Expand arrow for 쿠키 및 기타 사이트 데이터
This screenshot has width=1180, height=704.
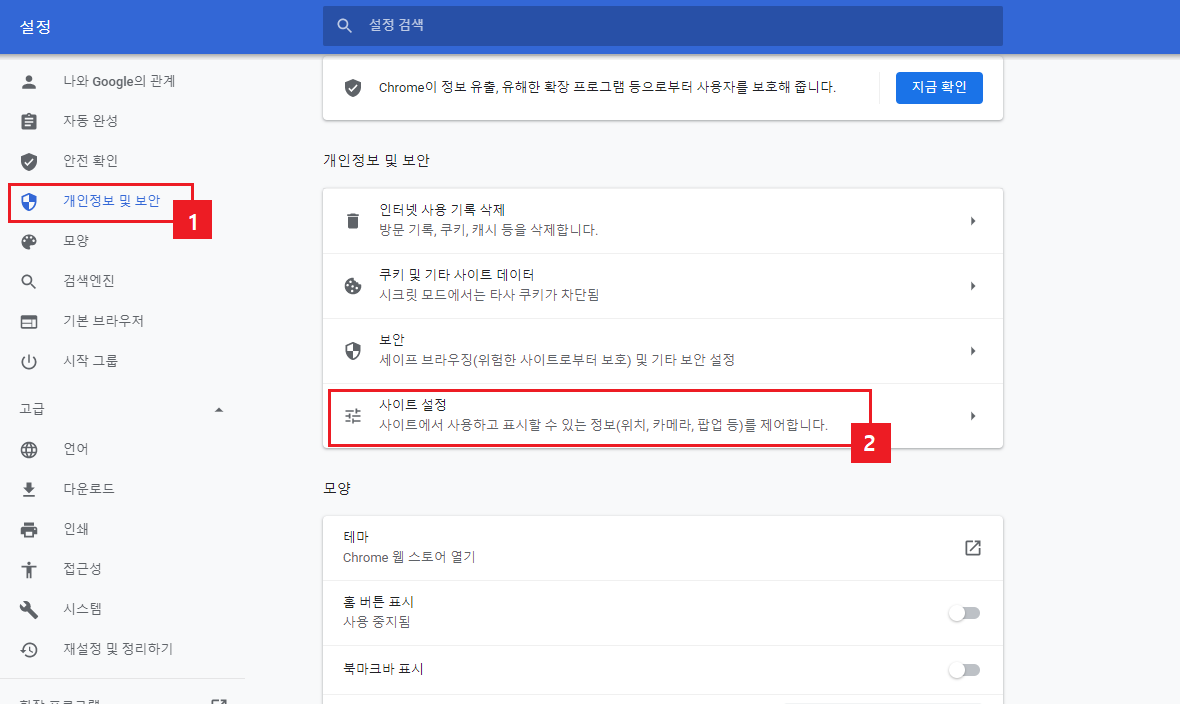tap(972, 286)
